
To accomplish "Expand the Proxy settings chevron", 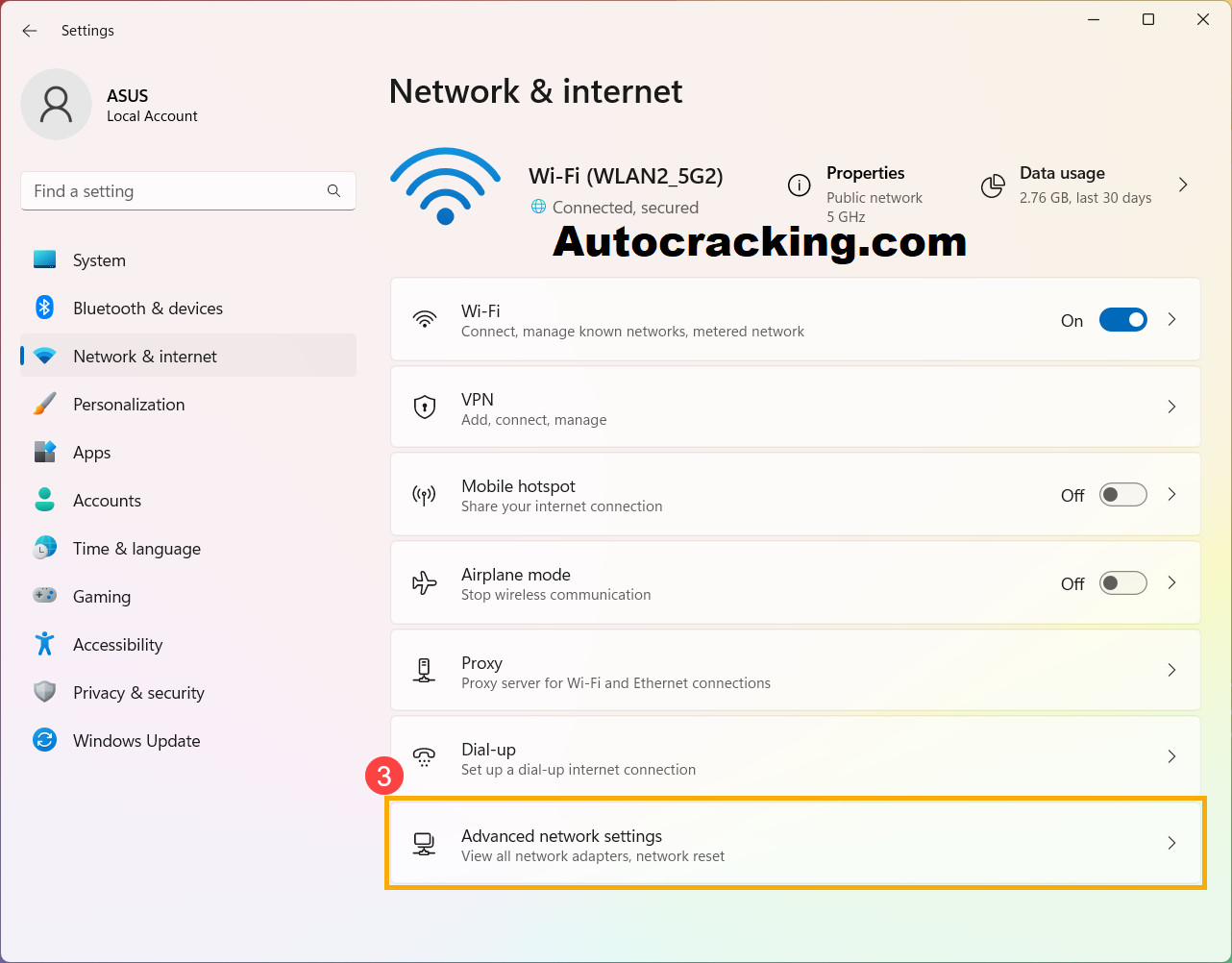I will click(1171, 670).
